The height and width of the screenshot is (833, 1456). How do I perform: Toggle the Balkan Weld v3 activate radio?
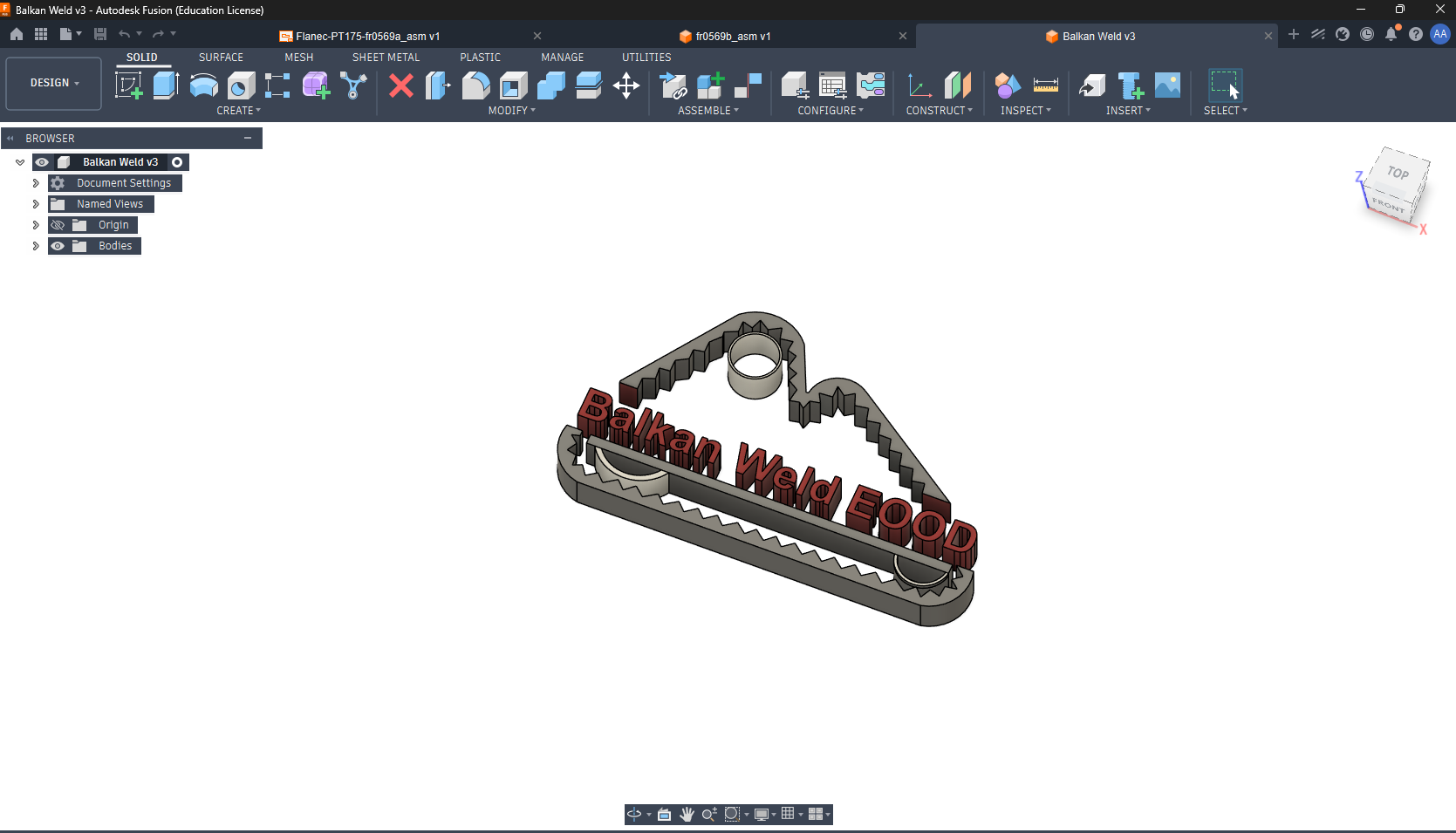coord(177,162)
